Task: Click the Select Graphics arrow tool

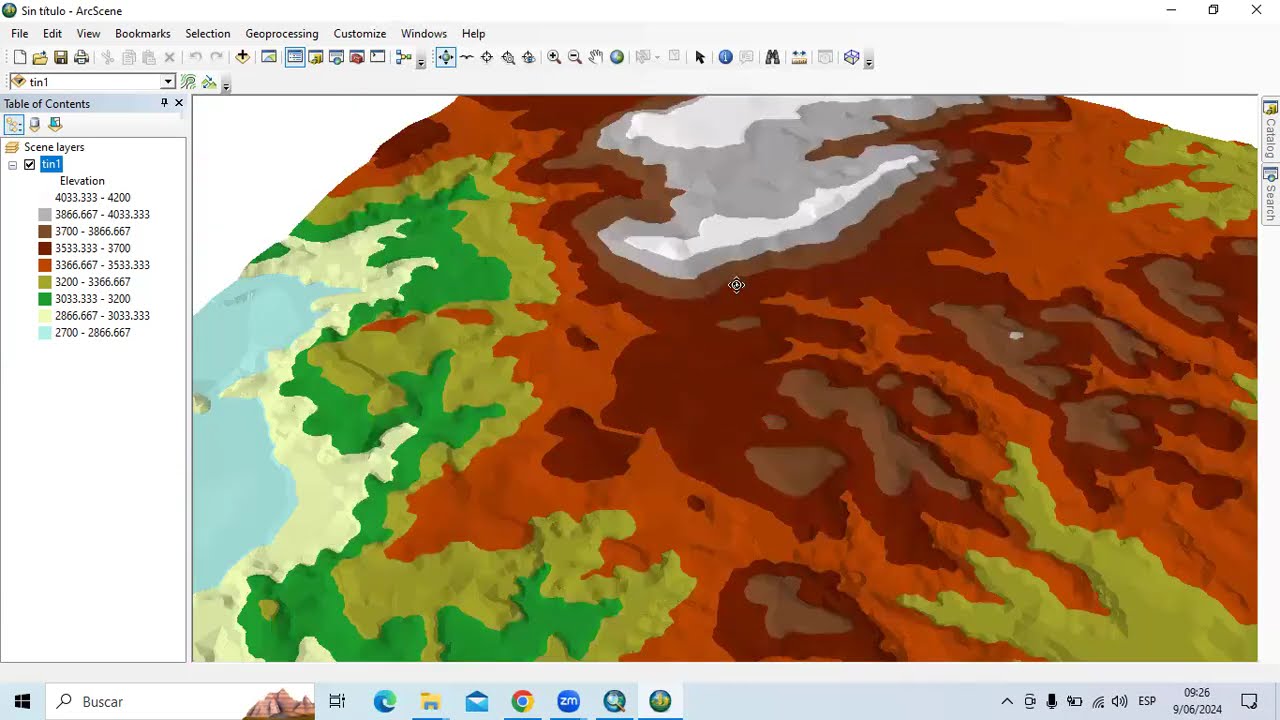Action: coord(700,57)
